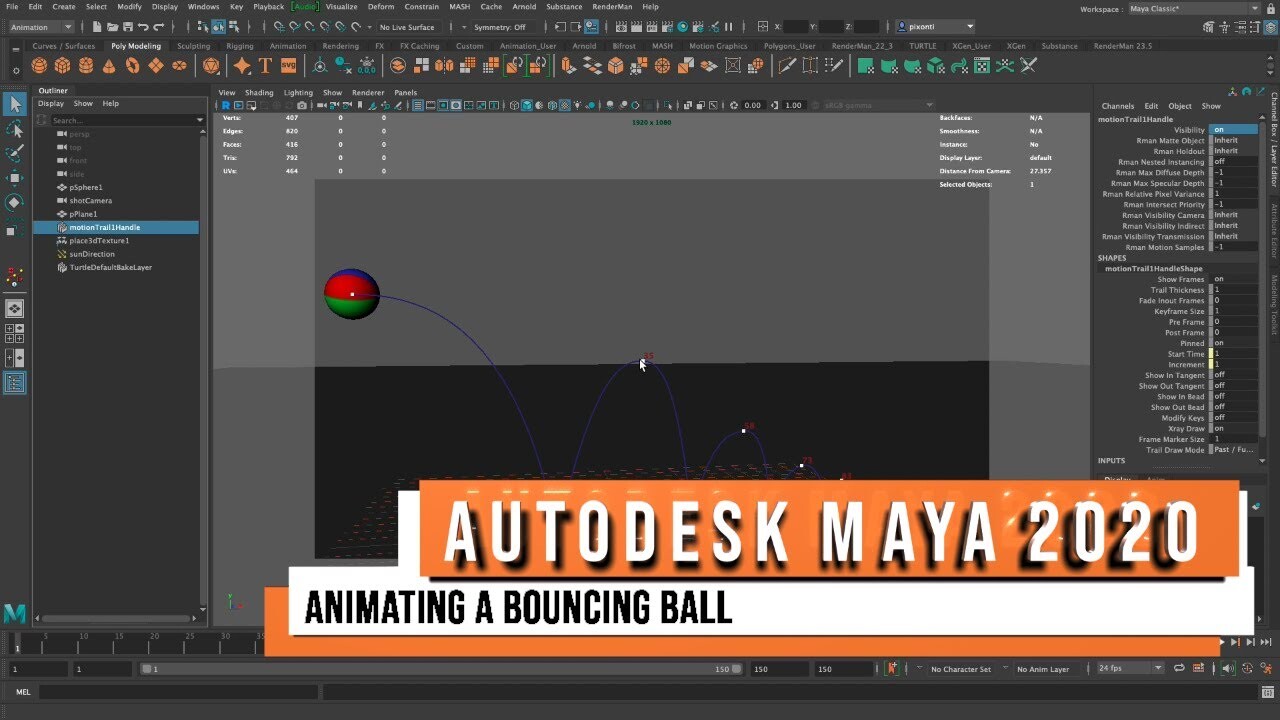
Task: Activate the Select arrow tool in the toolbox
Action: point(14,103)
